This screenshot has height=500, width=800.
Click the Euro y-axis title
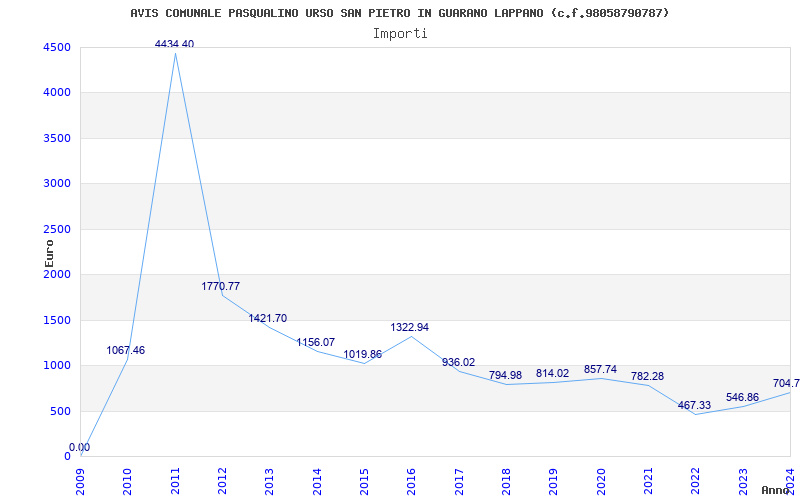click(49, 254)
